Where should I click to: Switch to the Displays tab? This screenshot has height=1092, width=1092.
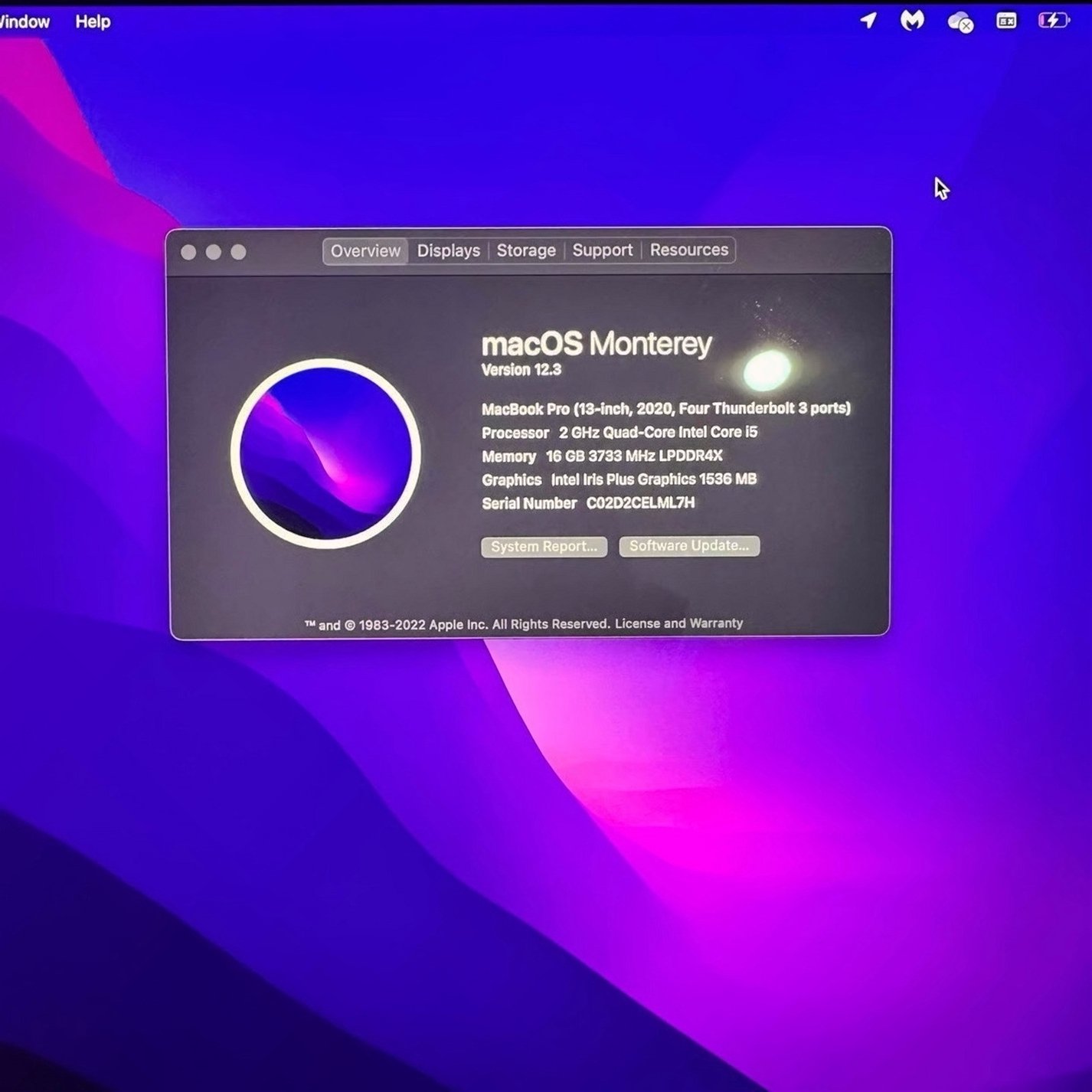click(449, 251)
